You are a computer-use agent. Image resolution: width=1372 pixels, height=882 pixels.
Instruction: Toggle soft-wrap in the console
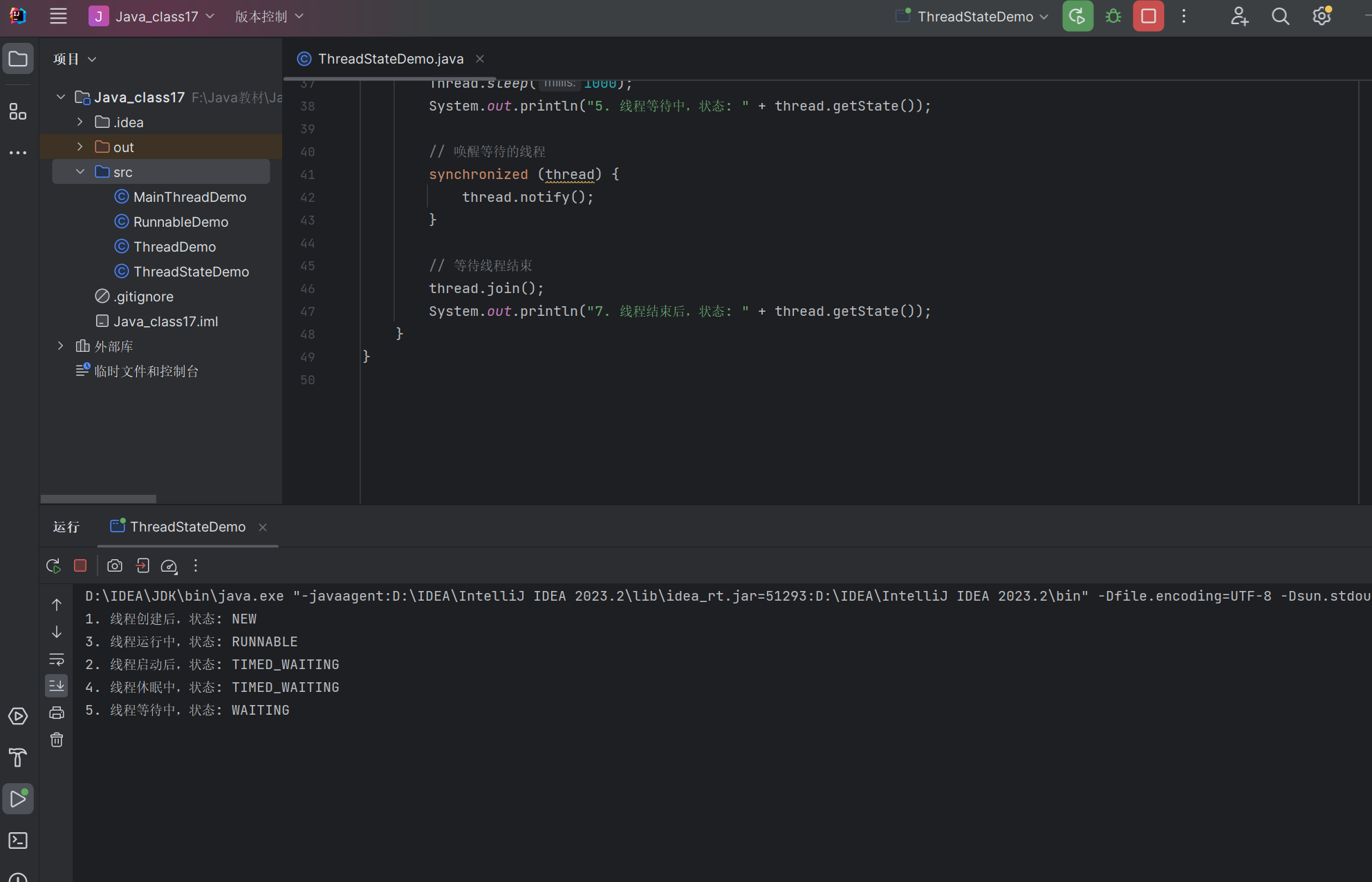click(x=57, y=659)
